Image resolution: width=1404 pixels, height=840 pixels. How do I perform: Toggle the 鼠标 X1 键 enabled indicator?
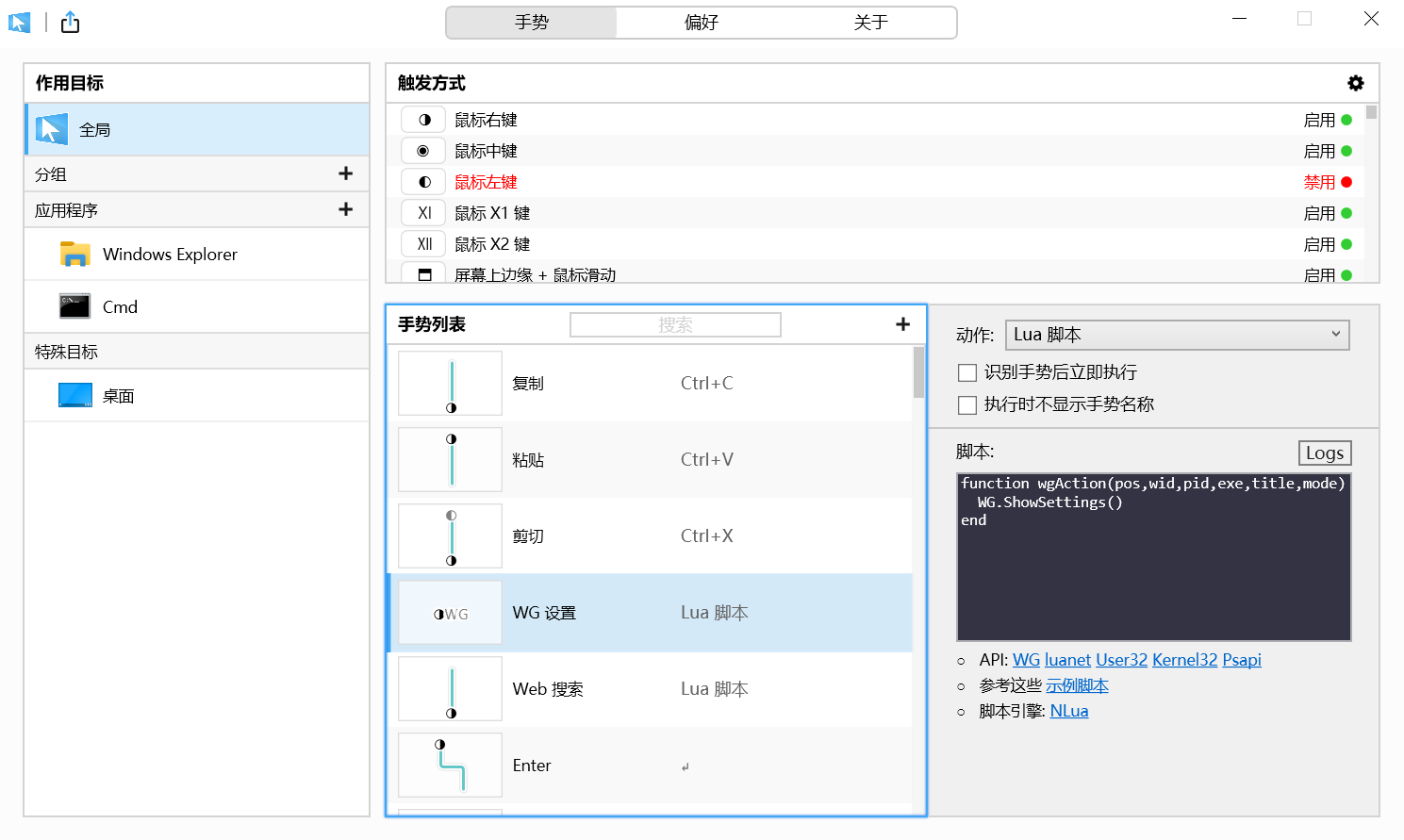click(1346, 213)
